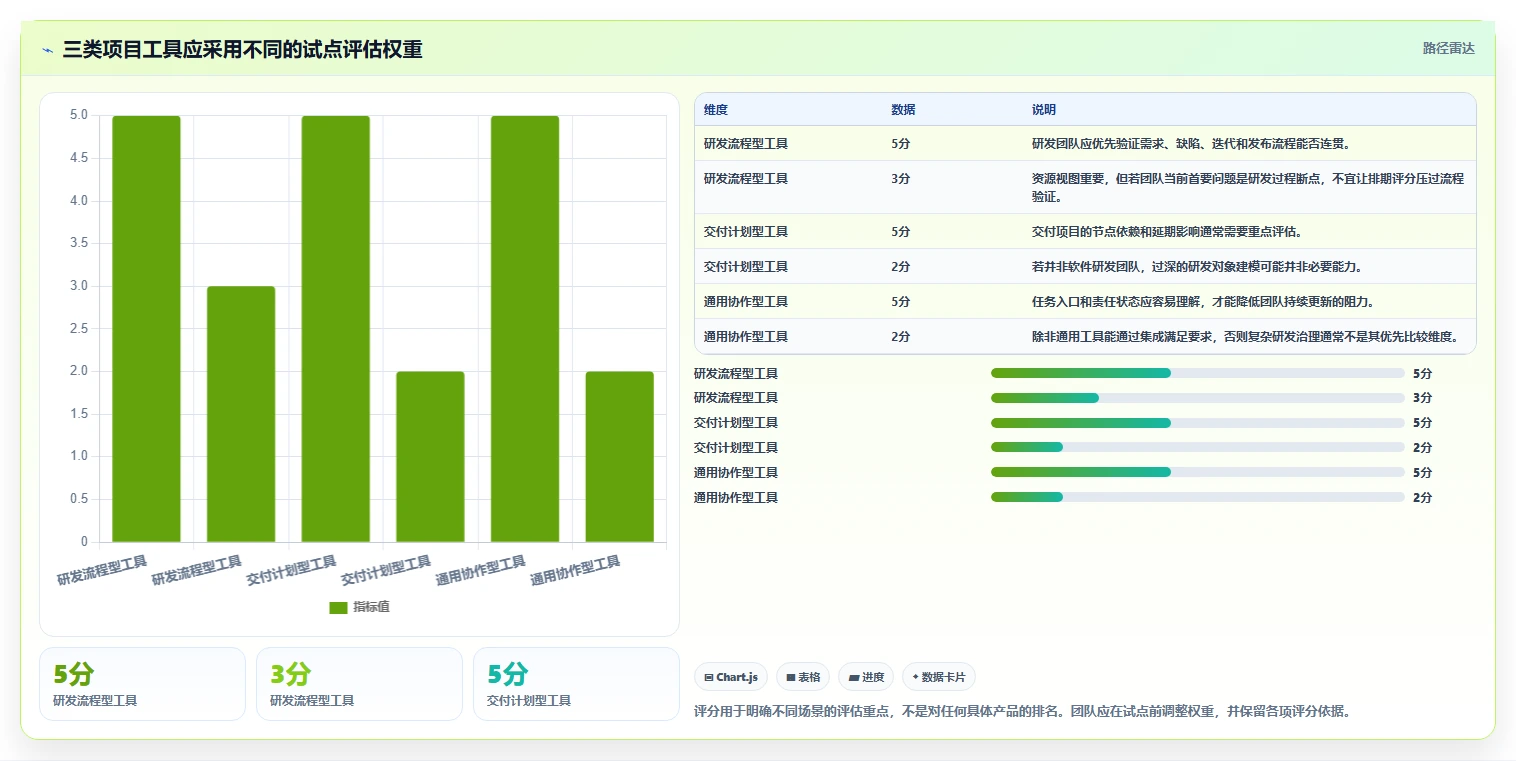
Task: Select the table row about 节点依赖和延期影响
Action: 1085,231
